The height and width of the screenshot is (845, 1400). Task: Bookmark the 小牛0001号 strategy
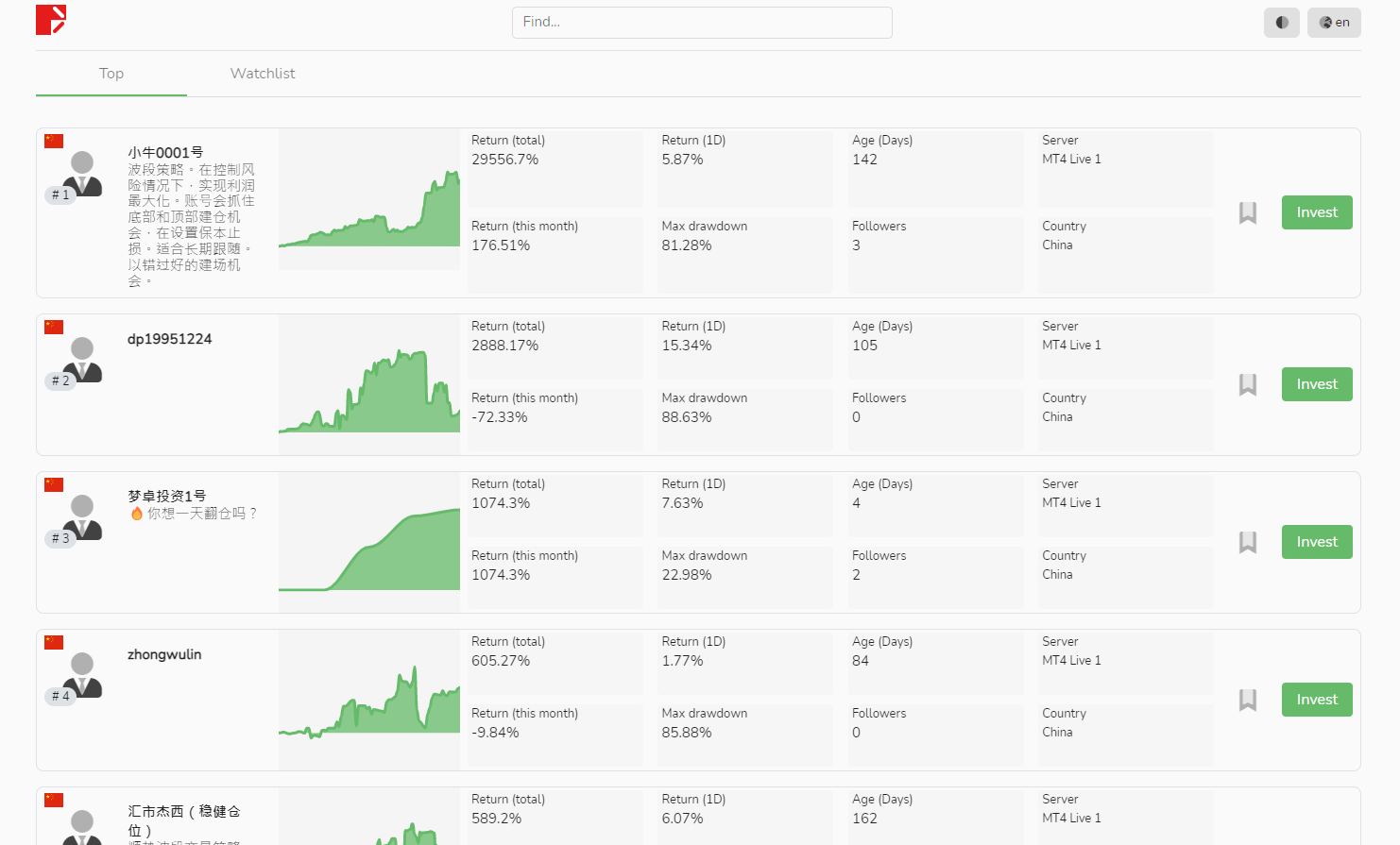coord(1247,213)
